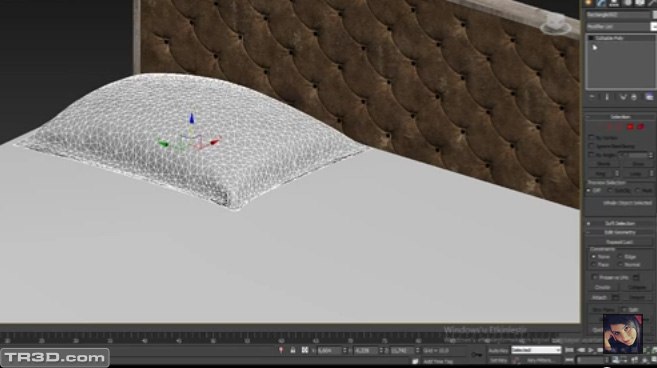The width and height of the screenshot is (657, 368).
Task: Open the Selected key filter dropdown
Action: point(536,350)
